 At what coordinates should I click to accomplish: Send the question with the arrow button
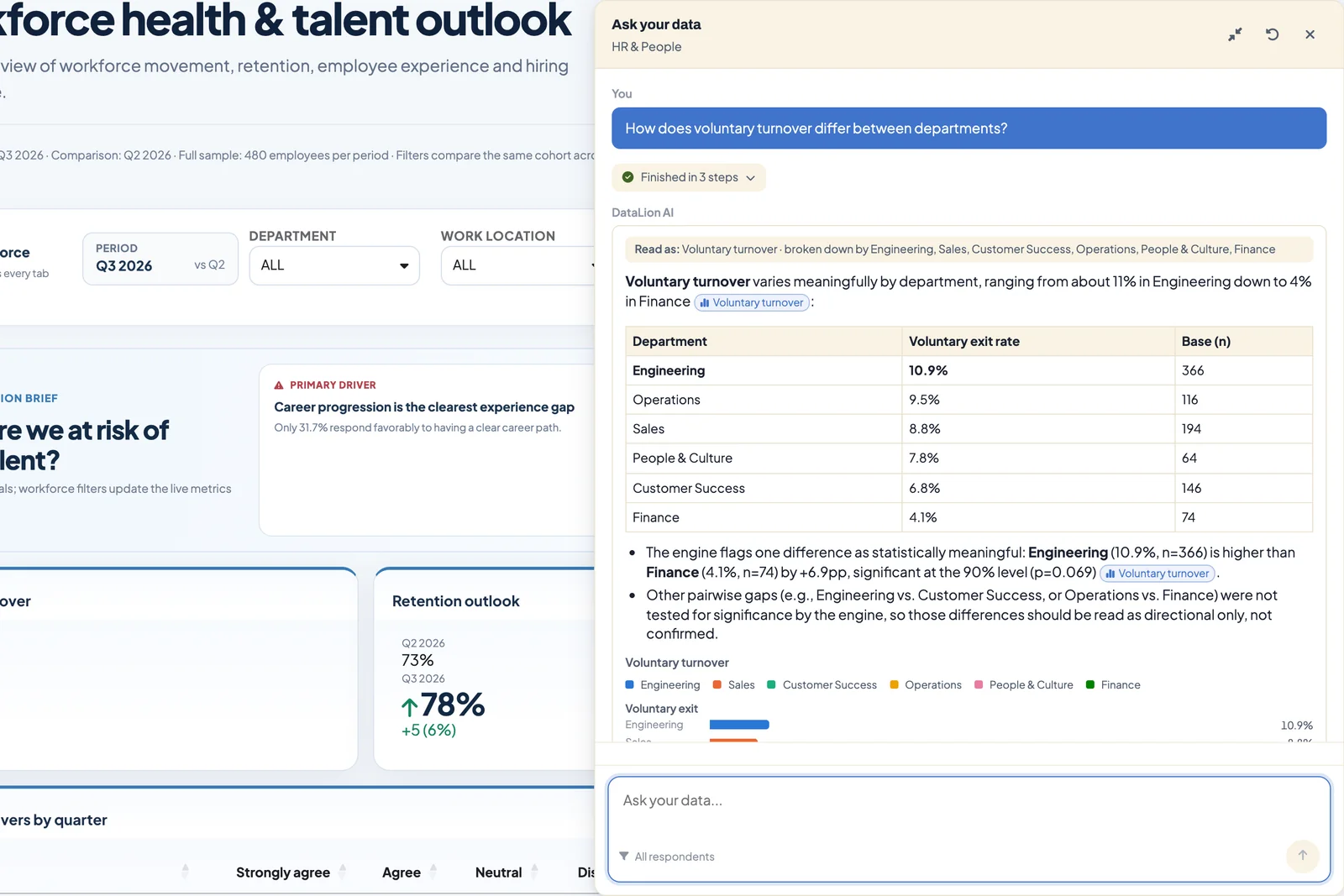coord(1302,856)
